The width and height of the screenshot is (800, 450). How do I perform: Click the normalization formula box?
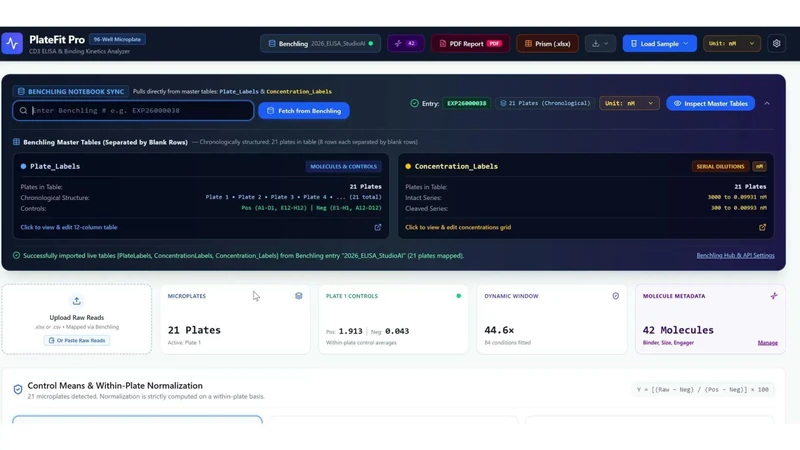click(x=703, y=390)
